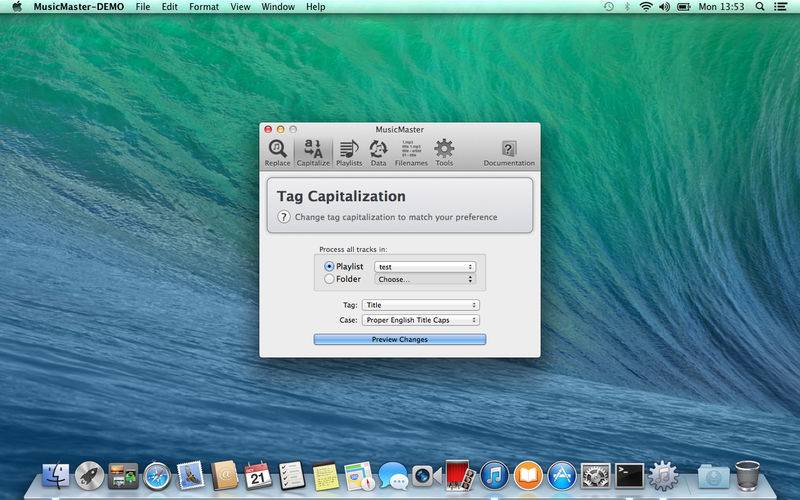This screenshot has width=800, height=500.
Task: Open Mission Control from the Dock
Action: 123,476
